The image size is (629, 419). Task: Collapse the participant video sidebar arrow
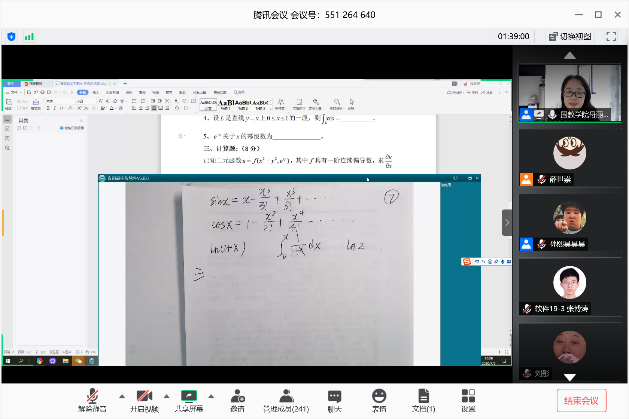point(506,220)
